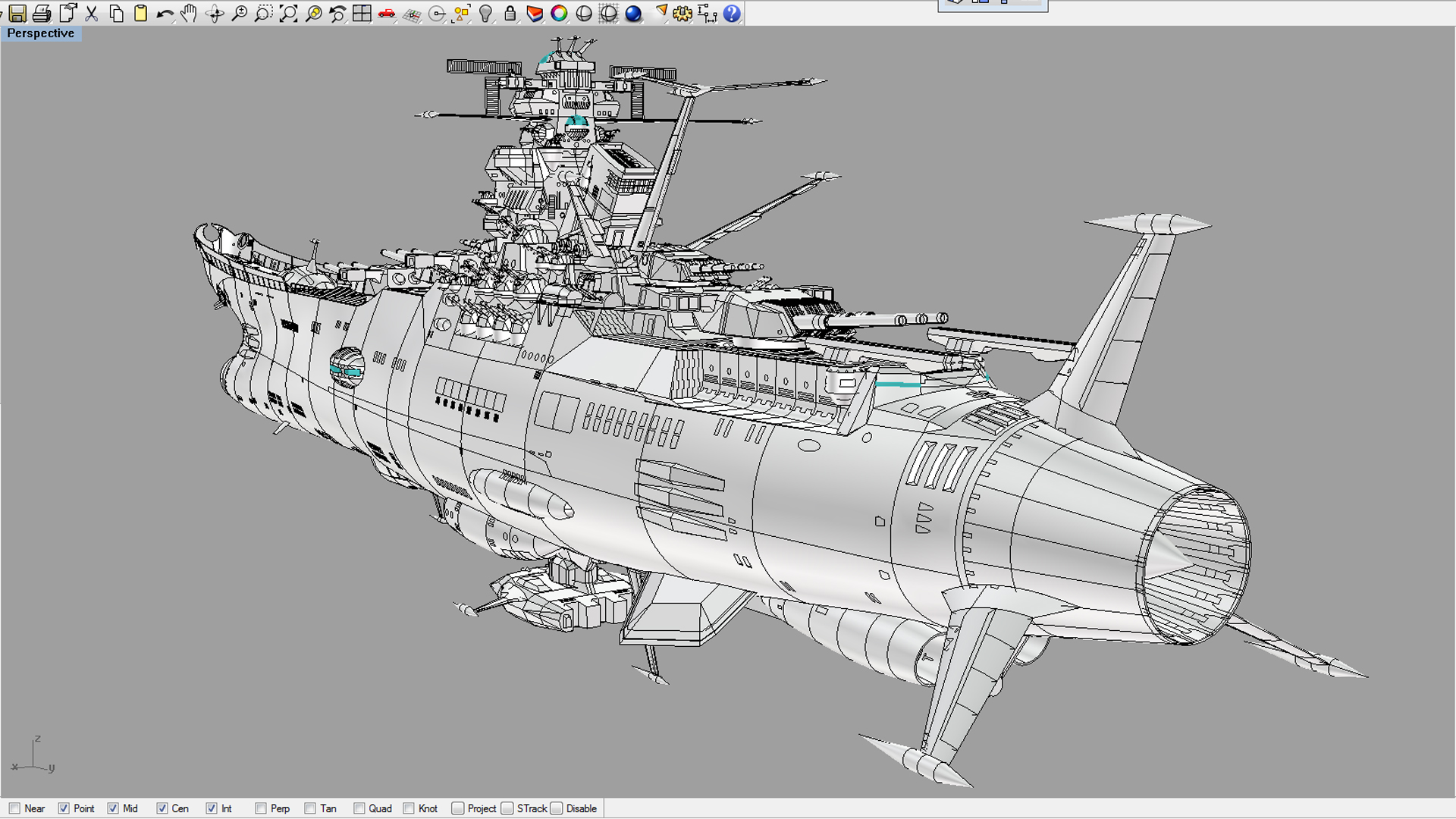Screen dimensions: 1456x819
Task: Uncheck the Point object snap
Action: click(64, 808)
